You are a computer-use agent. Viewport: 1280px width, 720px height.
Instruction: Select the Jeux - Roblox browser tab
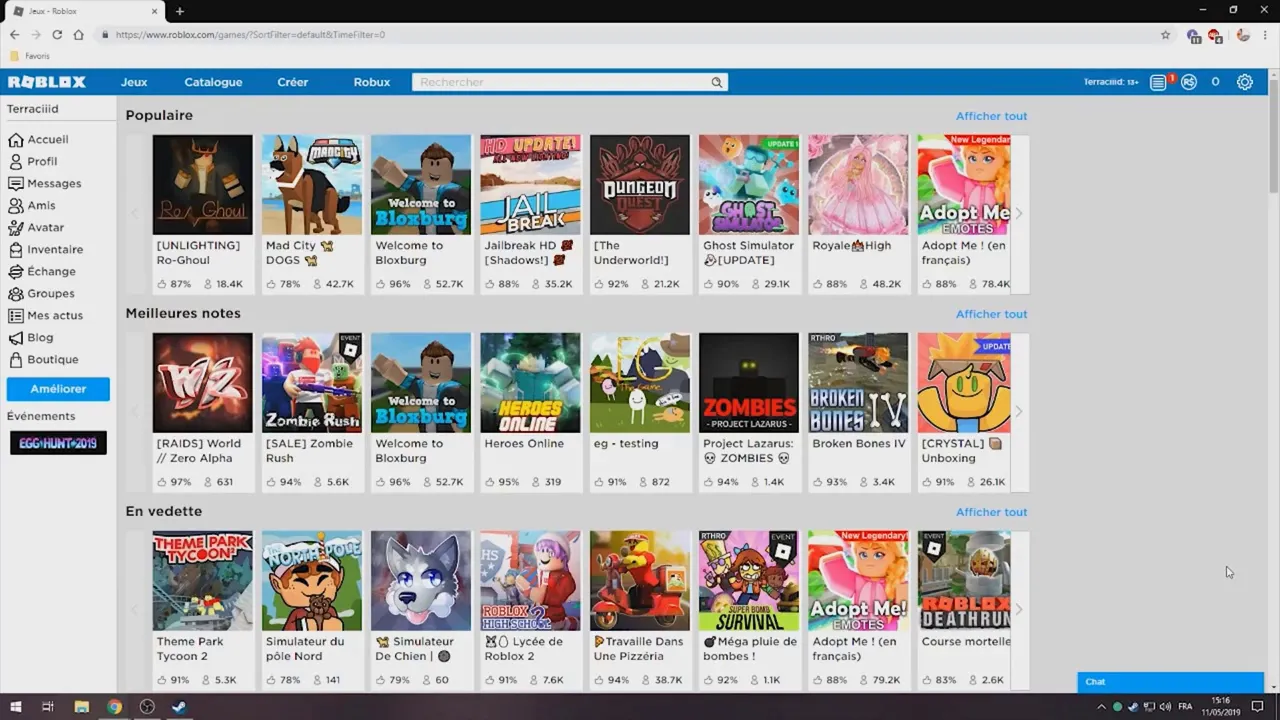pos(85,11)
